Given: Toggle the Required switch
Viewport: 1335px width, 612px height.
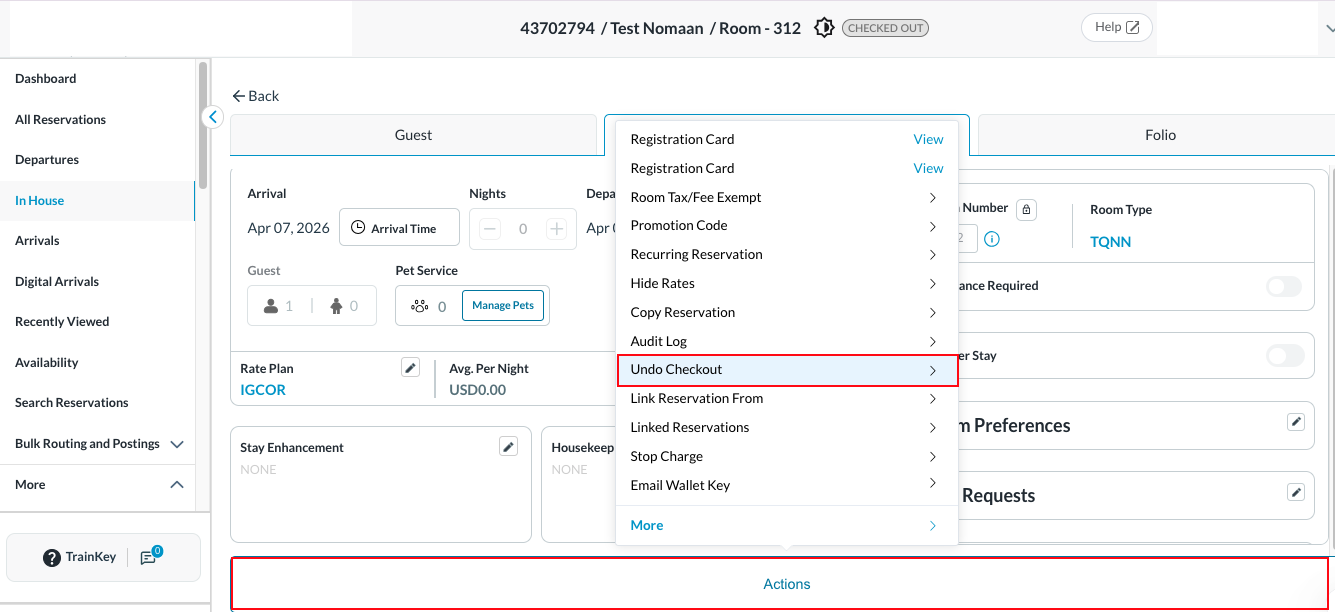Looking at the screenshot, I should pos(1284,287).
